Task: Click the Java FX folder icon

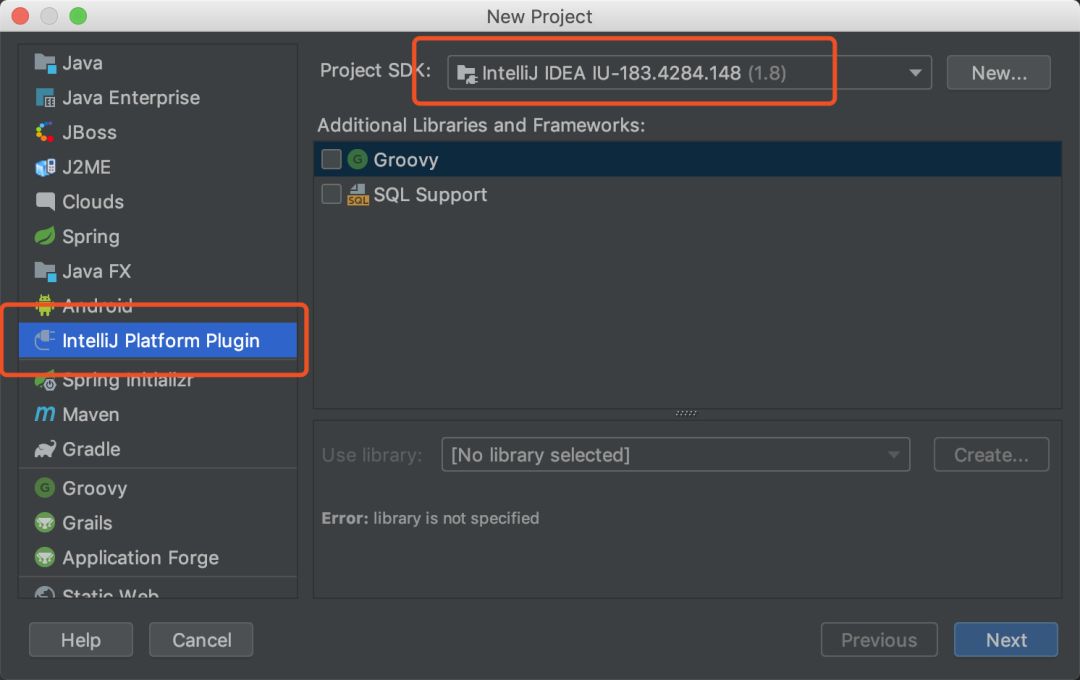Action: 45,271
